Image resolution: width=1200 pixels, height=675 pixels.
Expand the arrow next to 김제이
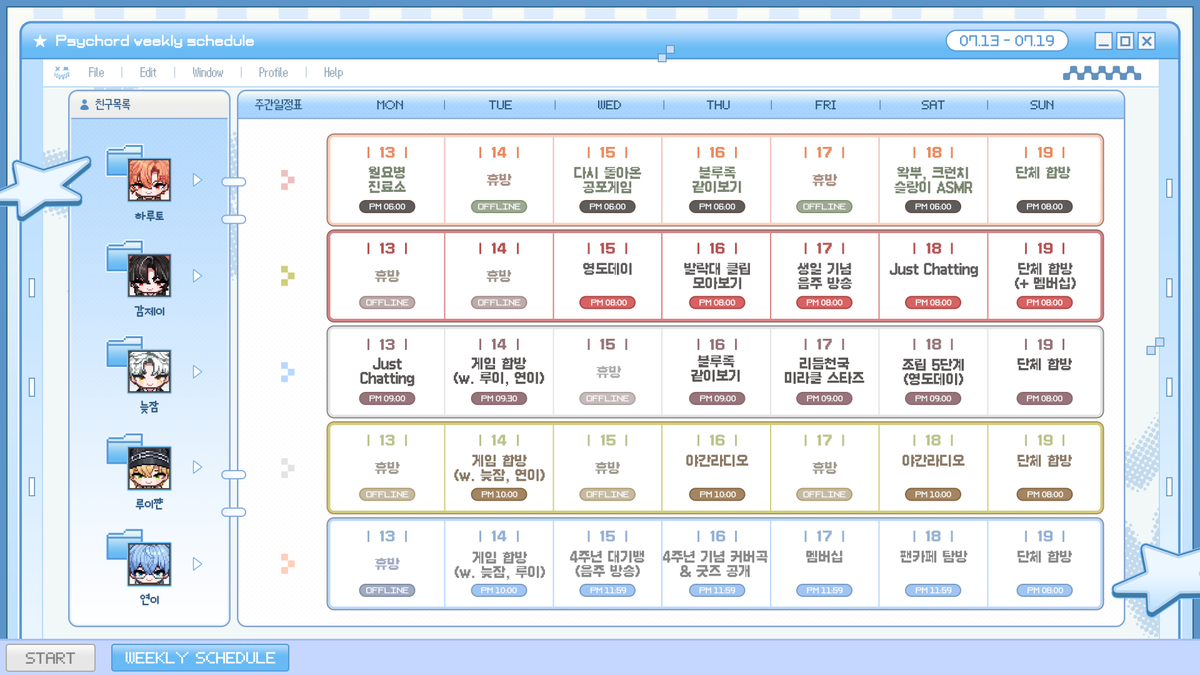[197, 276]
